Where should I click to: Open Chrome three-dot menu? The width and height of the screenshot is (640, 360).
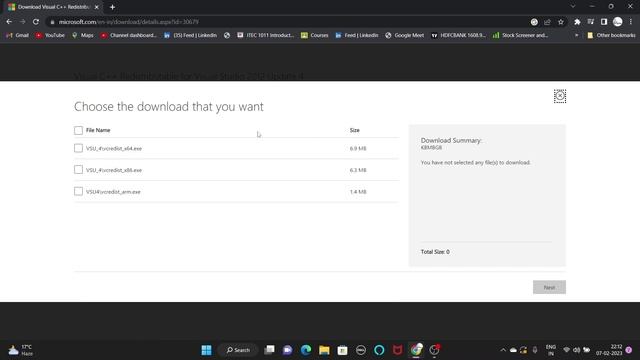coord(631,22)
